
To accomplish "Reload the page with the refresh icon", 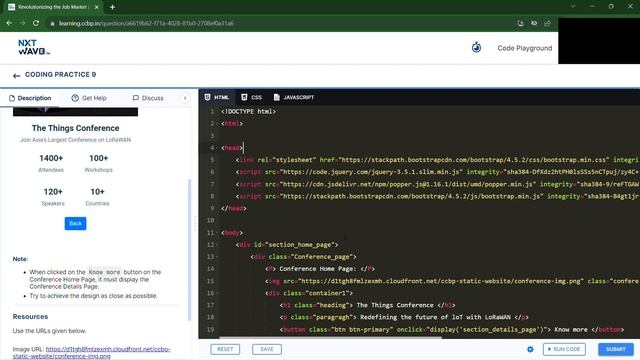I will click(x=36, y=23).
